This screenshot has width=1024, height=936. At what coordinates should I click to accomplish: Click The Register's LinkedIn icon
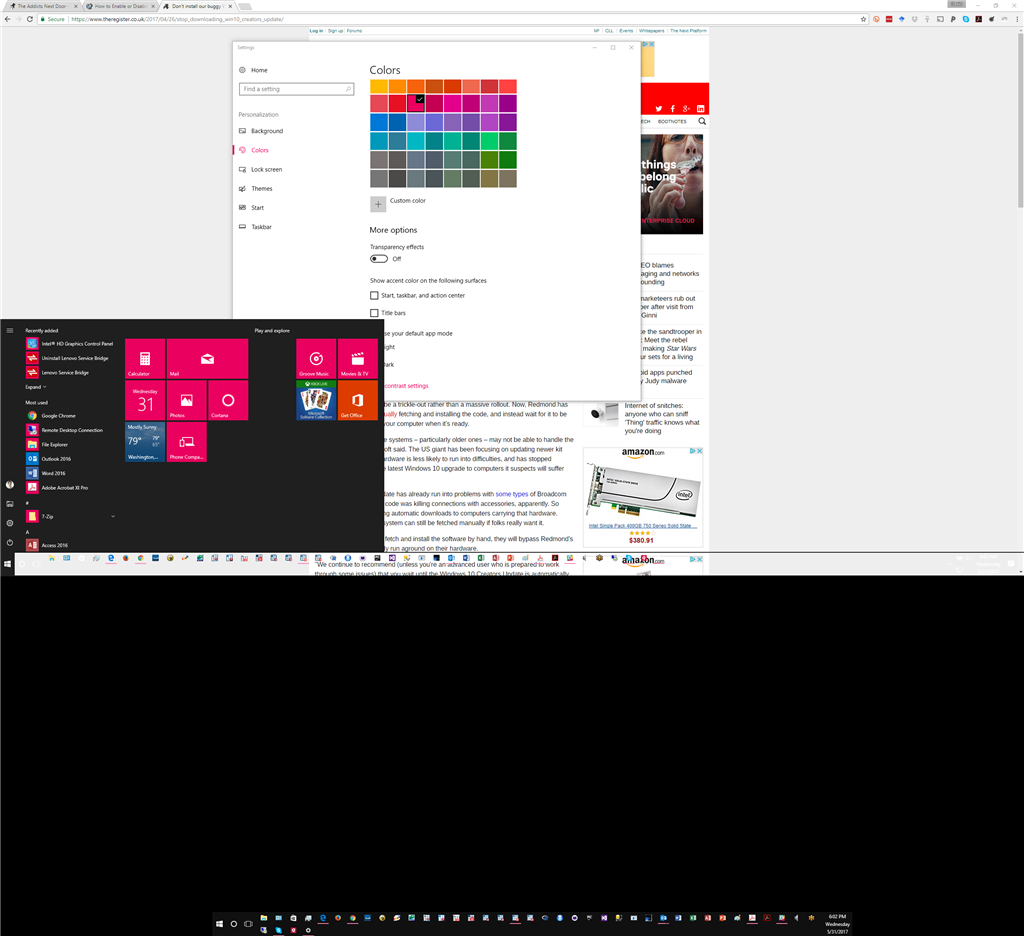tap(701, 109)
